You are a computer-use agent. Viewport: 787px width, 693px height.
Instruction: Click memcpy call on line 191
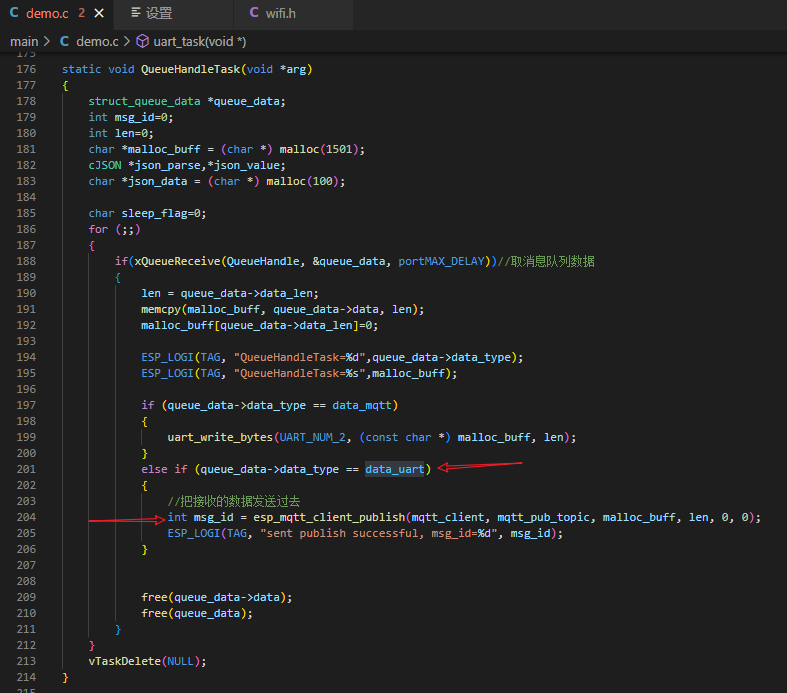(x=161, y=309)
